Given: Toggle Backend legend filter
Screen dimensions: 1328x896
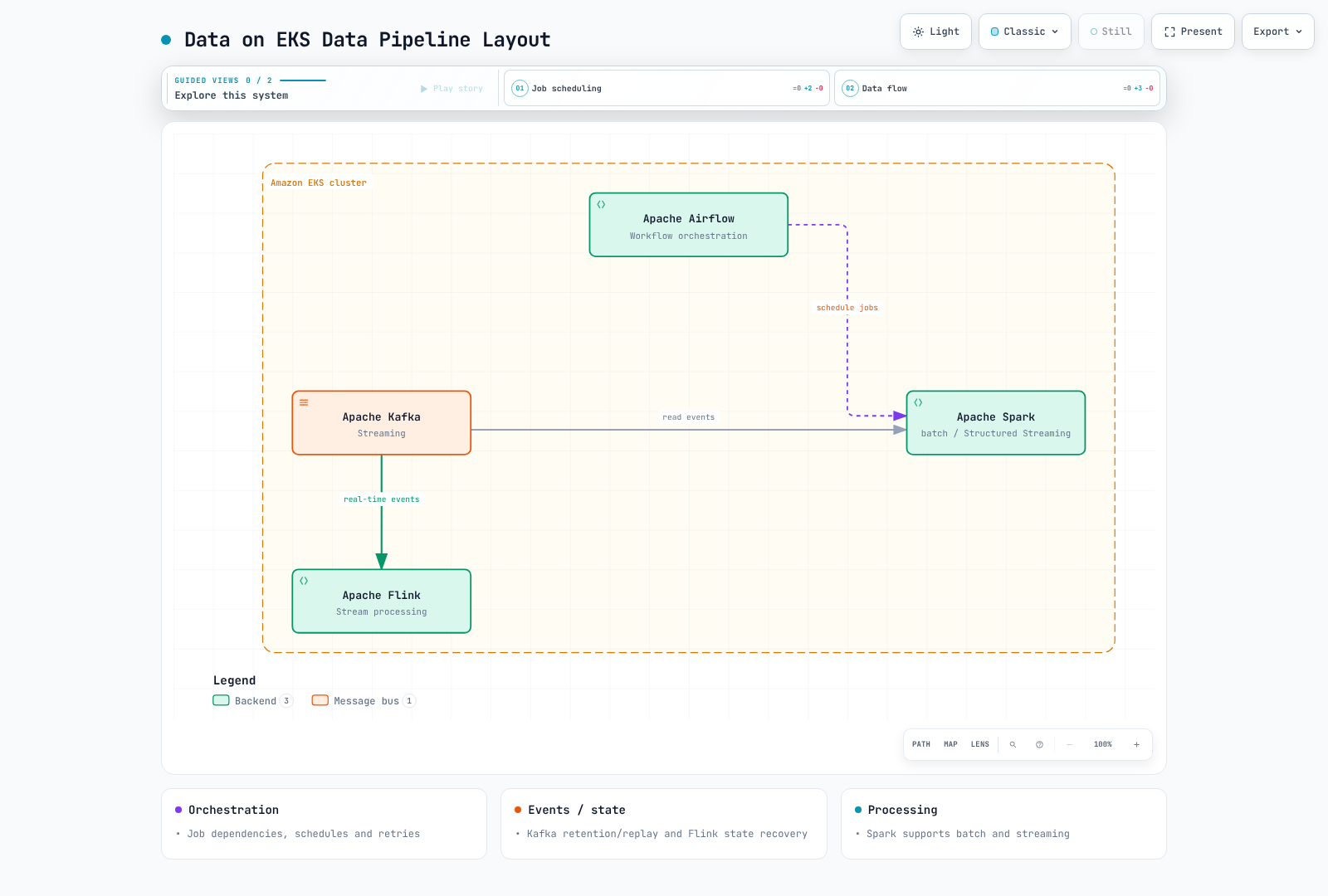Looking at the screenshot, I should [x=252, y=701].
